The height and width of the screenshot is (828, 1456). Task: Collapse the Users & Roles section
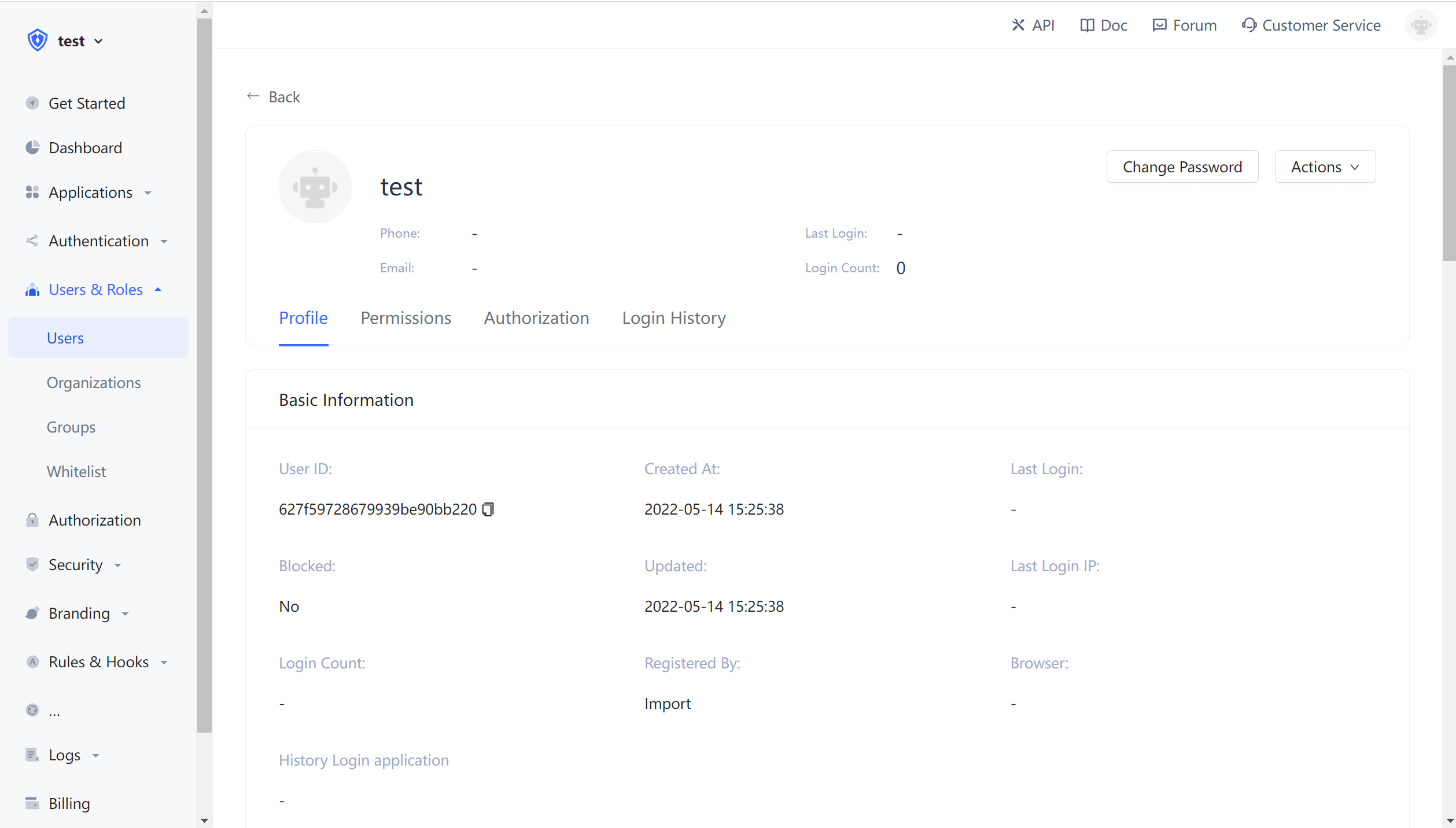tap(158, 289)
